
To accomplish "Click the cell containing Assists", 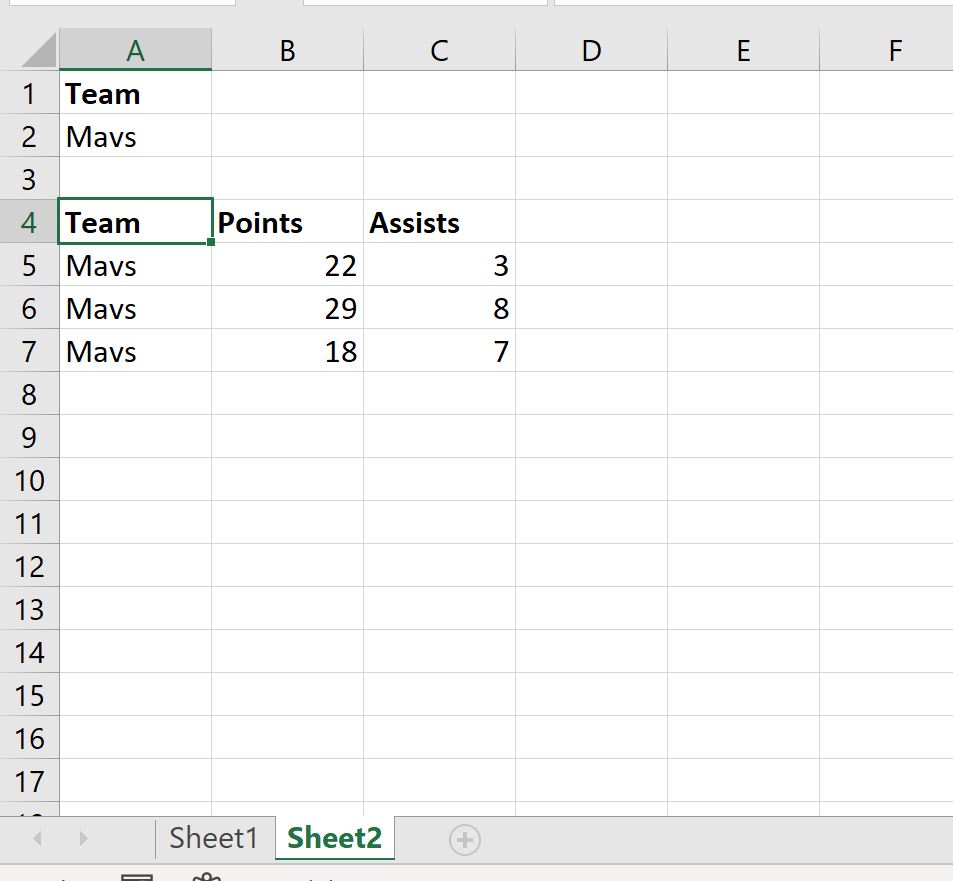I will click(438, 222).
